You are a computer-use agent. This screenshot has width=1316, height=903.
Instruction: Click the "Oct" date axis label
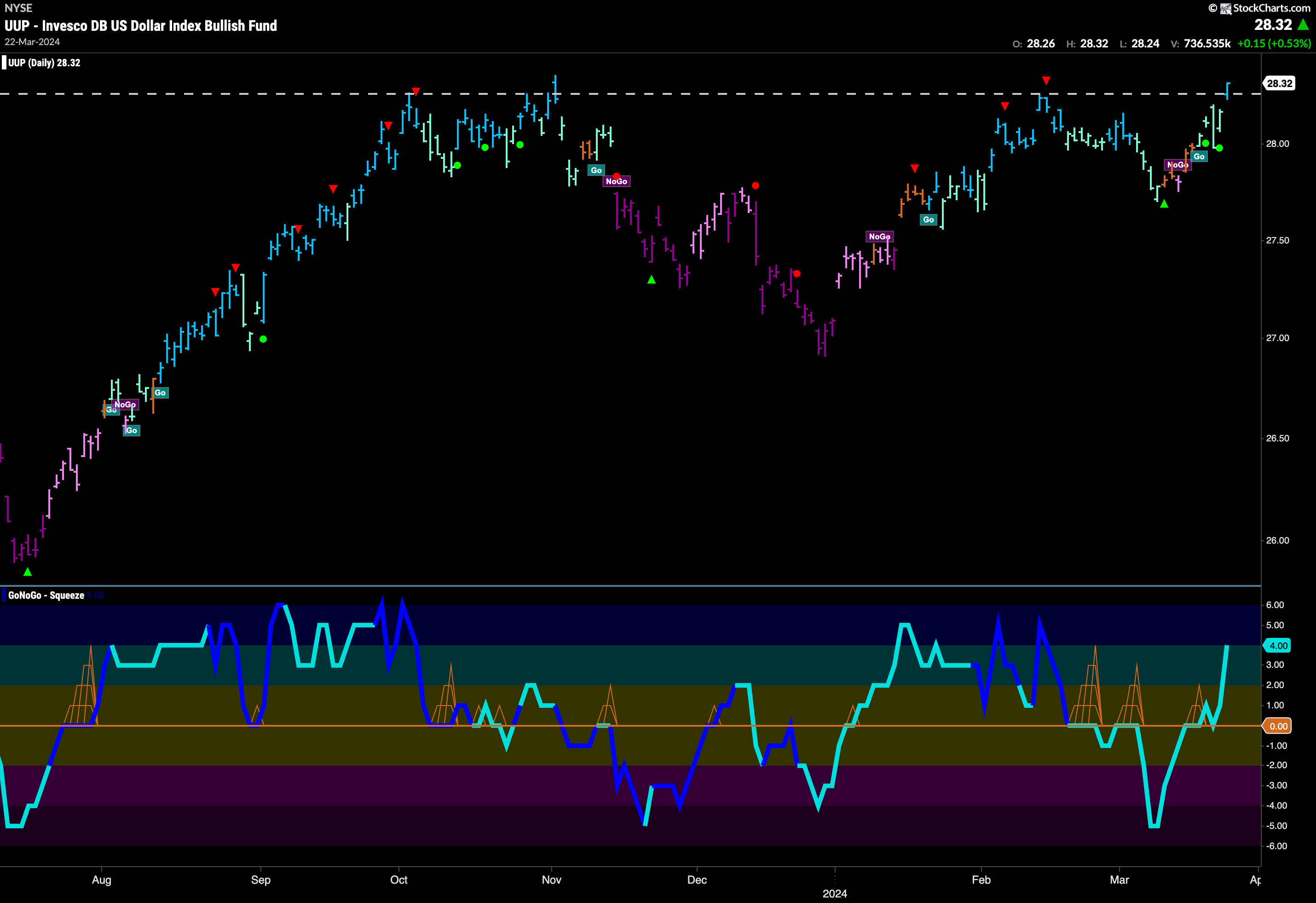click(398, 880)
